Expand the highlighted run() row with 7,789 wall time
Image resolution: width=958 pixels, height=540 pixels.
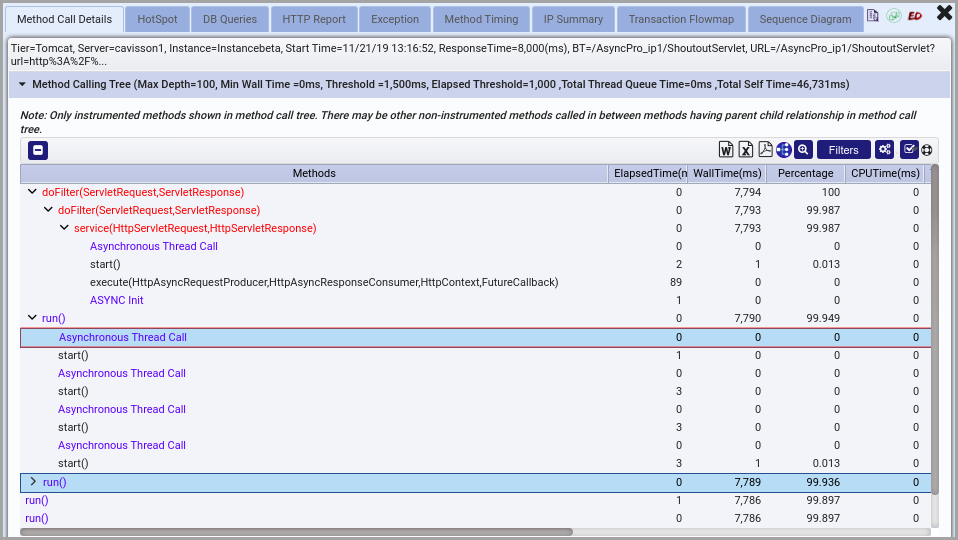point(33,482)
